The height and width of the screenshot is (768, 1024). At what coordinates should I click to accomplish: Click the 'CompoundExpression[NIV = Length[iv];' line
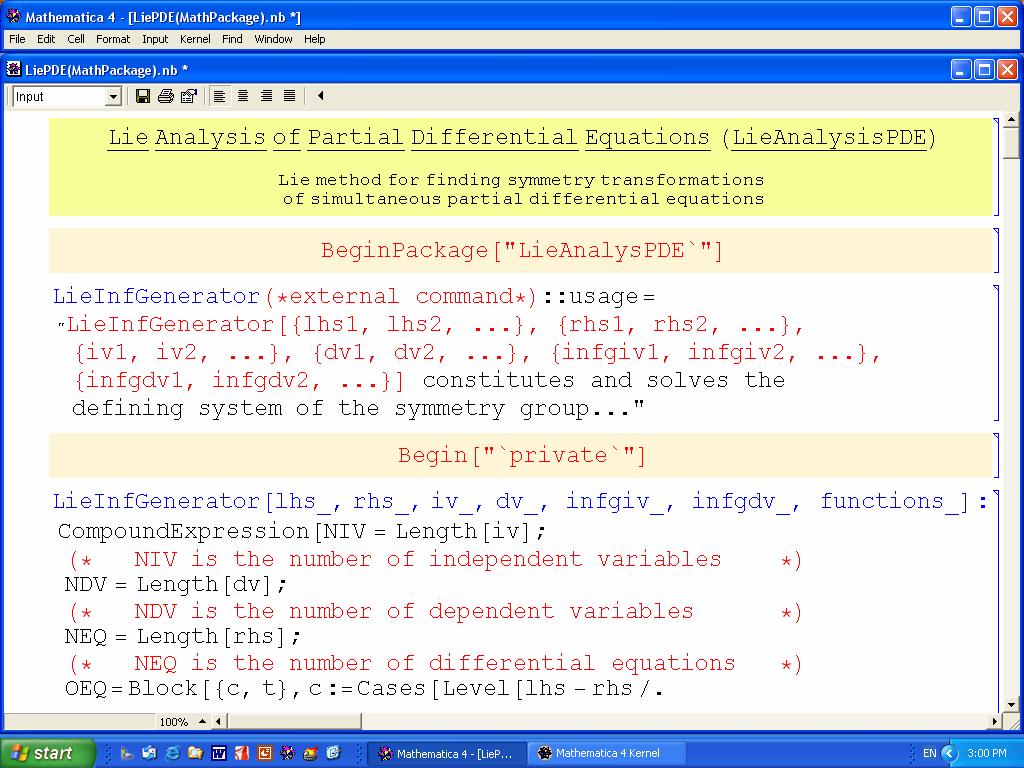pyautogui.click(x=301, y=532)
